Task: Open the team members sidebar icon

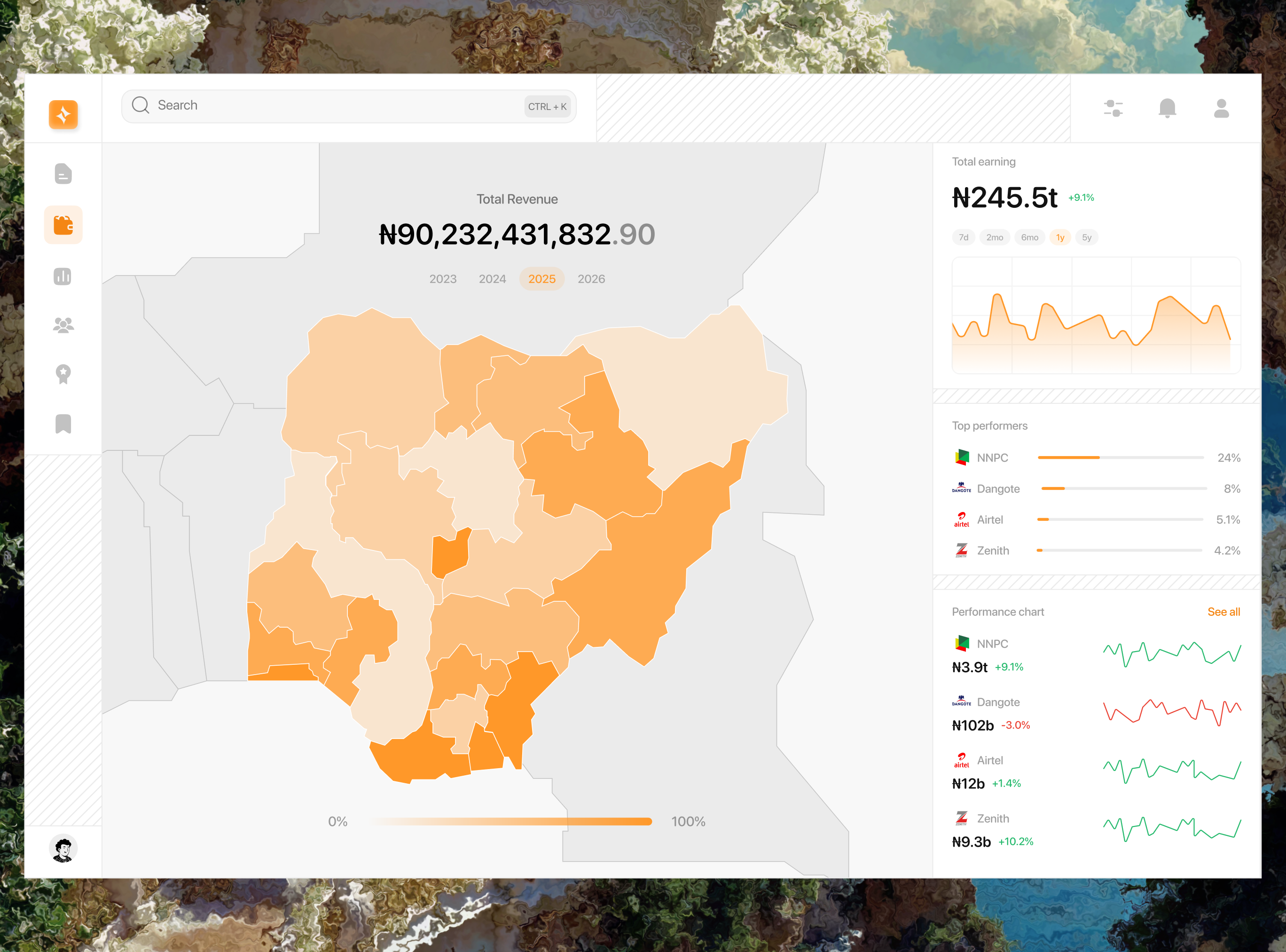Action: pos(63,326)
